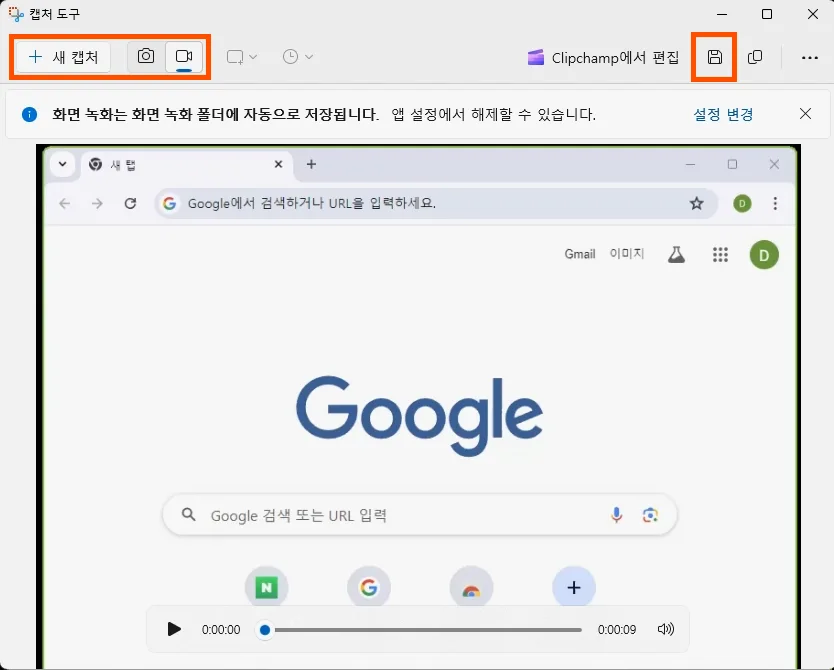Dismiss the notification banner with X

[805, 113]
